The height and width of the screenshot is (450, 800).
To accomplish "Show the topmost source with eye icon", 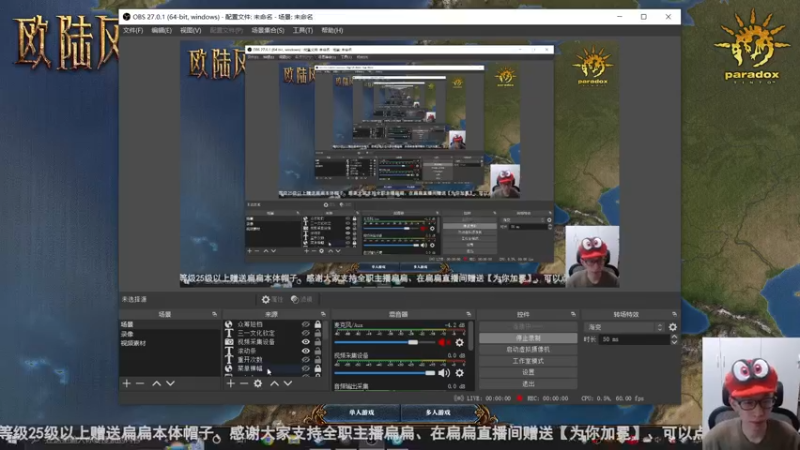I will 306,324.
